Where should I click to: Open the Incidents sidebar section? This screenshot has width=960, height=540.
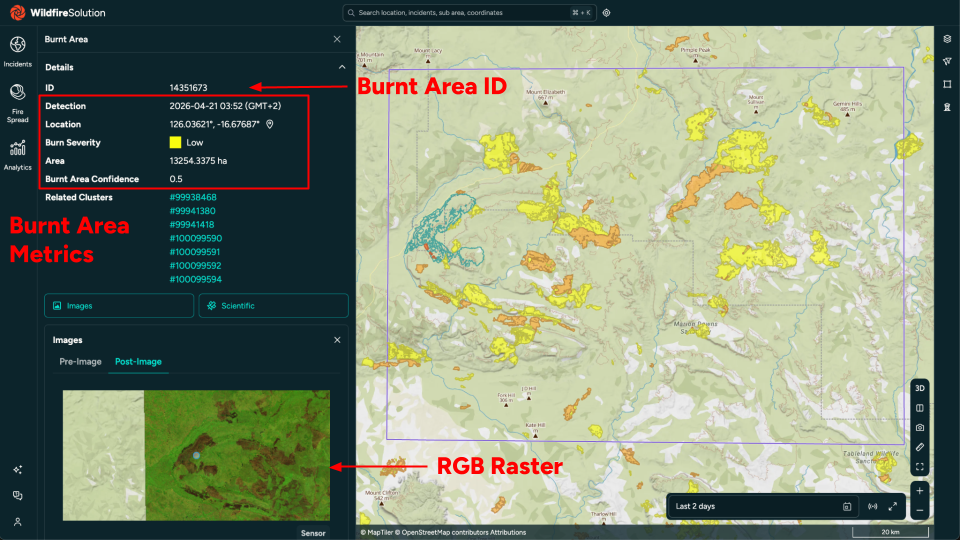(x=17, y=51)
